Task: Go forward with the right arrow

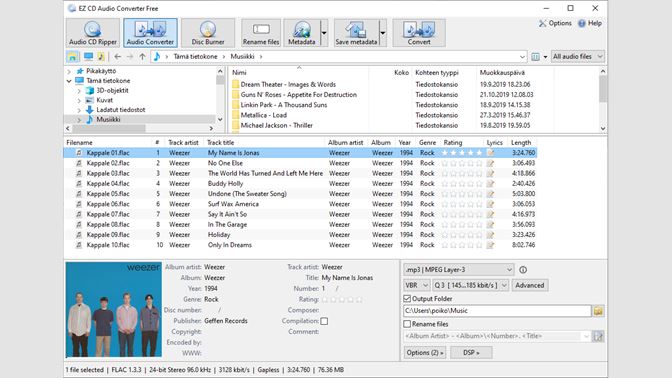Action: pos(130,57)
